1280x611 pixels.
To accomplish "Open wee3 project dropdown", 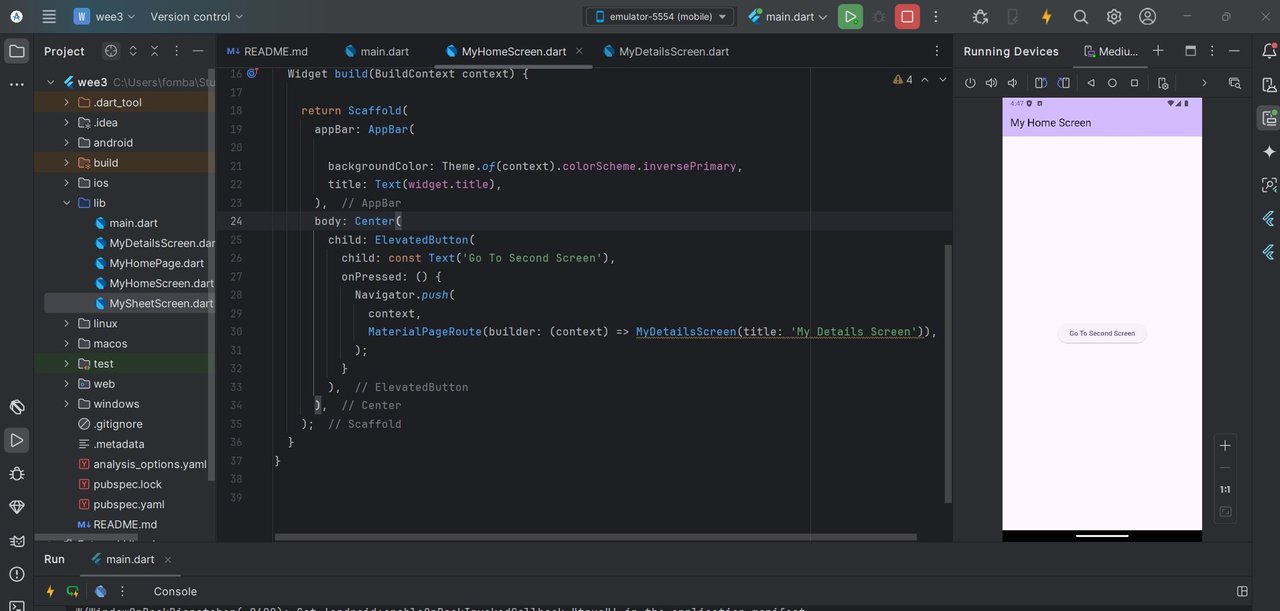I will point(105,16).
